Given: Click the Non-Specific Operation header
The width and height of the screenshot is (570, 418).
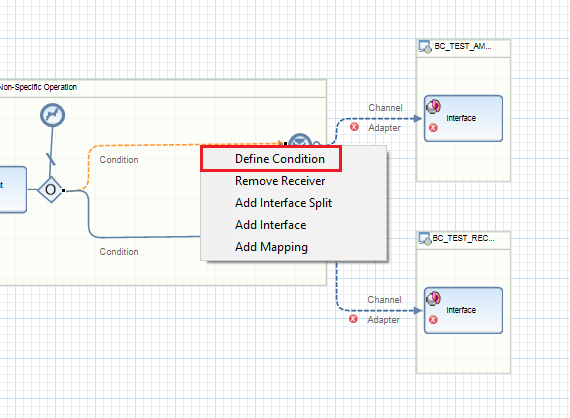Looking at the screenshot, I should 38,87.
